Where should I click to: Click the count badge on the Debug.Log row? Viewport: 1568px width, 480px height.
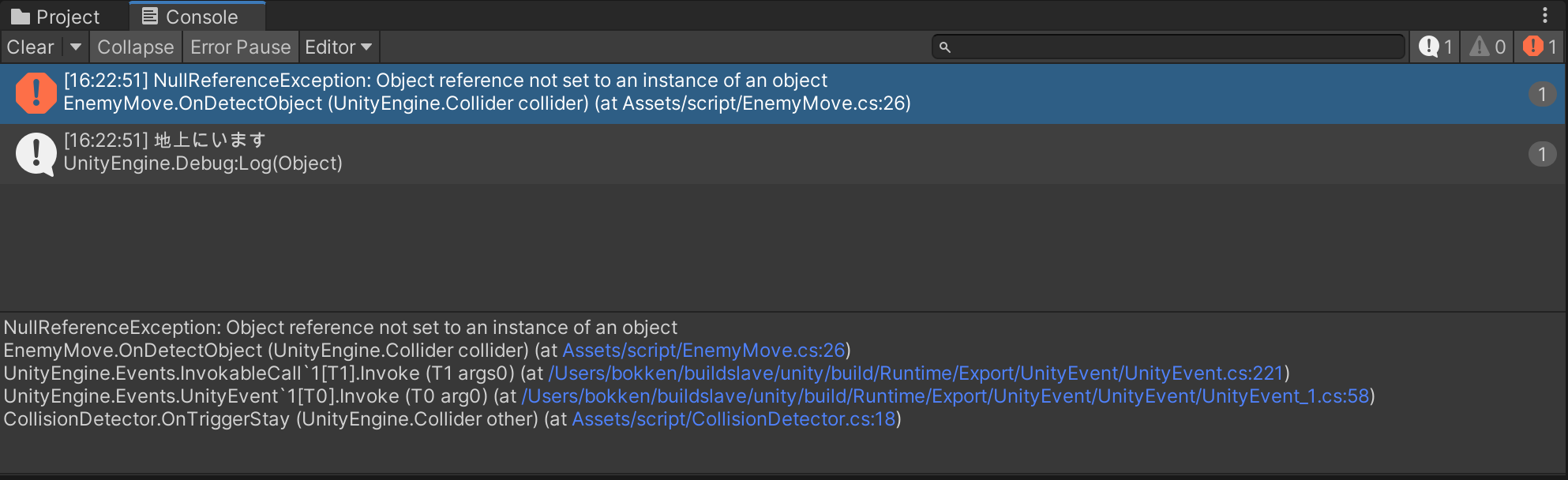pos(1541,154)
